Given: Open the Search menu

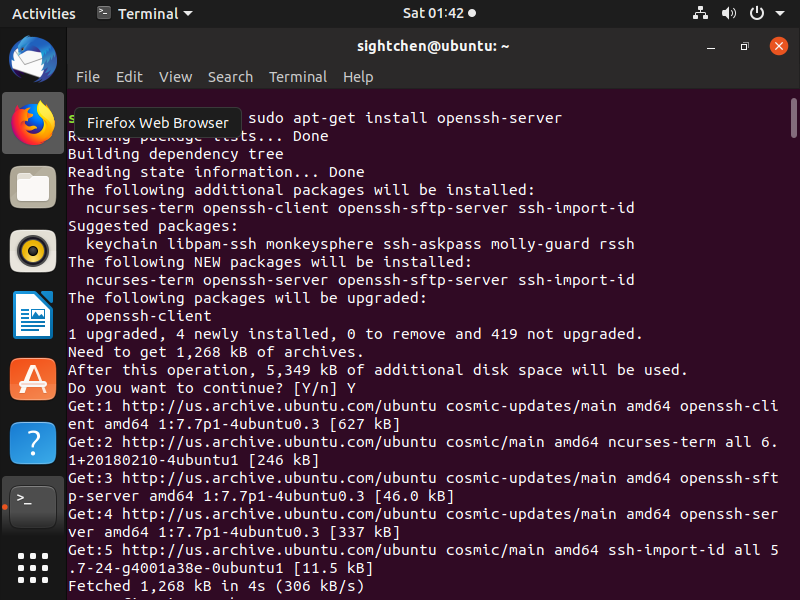Looking at the screenshot, I should click(230, 77).
